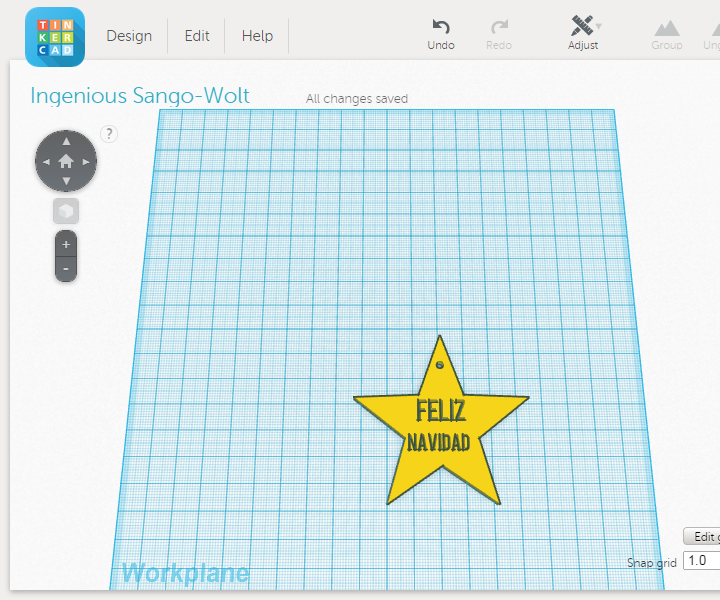
Task: Select the NAVIDAD text on star
Action: pos(439,443)
